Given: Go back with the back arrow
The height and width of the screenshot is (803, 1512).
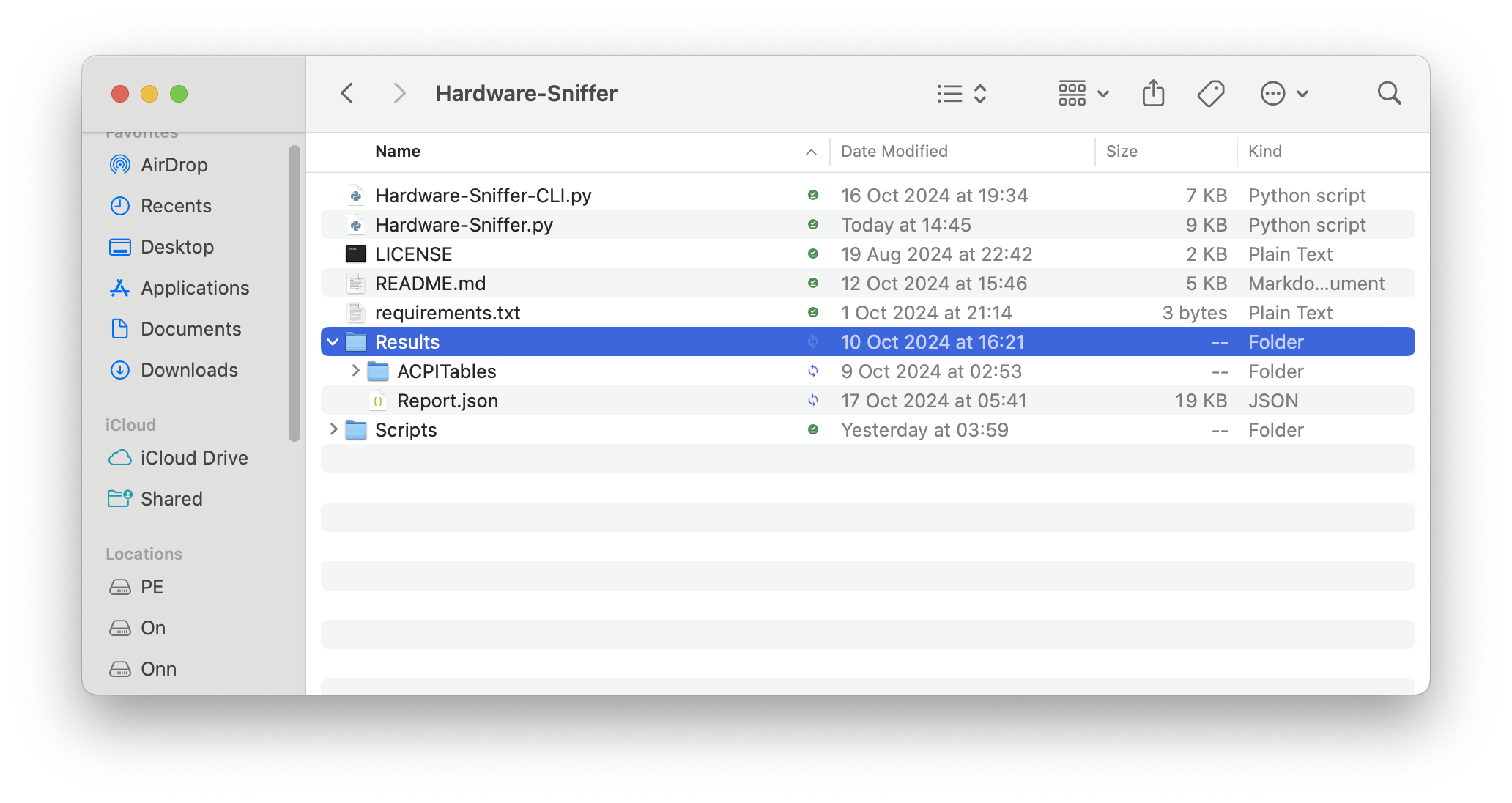Looking at the screenshot, I should (x=347, y=94).
